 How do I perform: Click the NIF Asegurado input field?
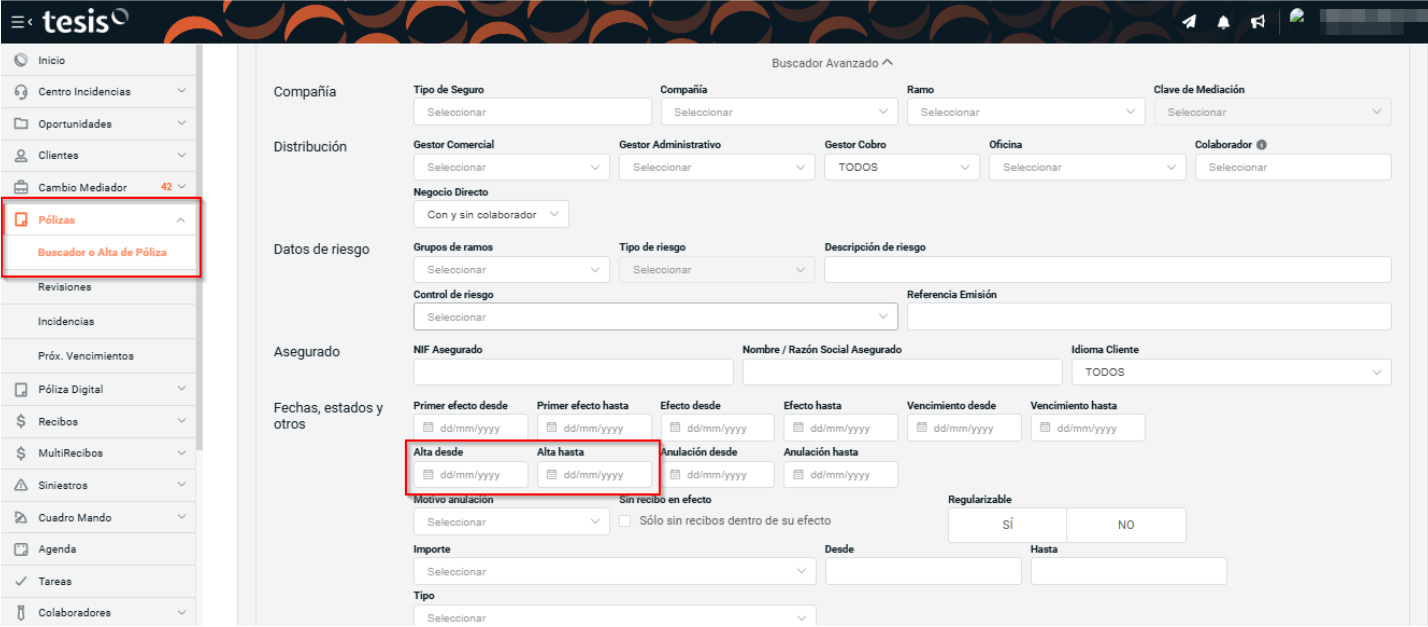point(573,372)
